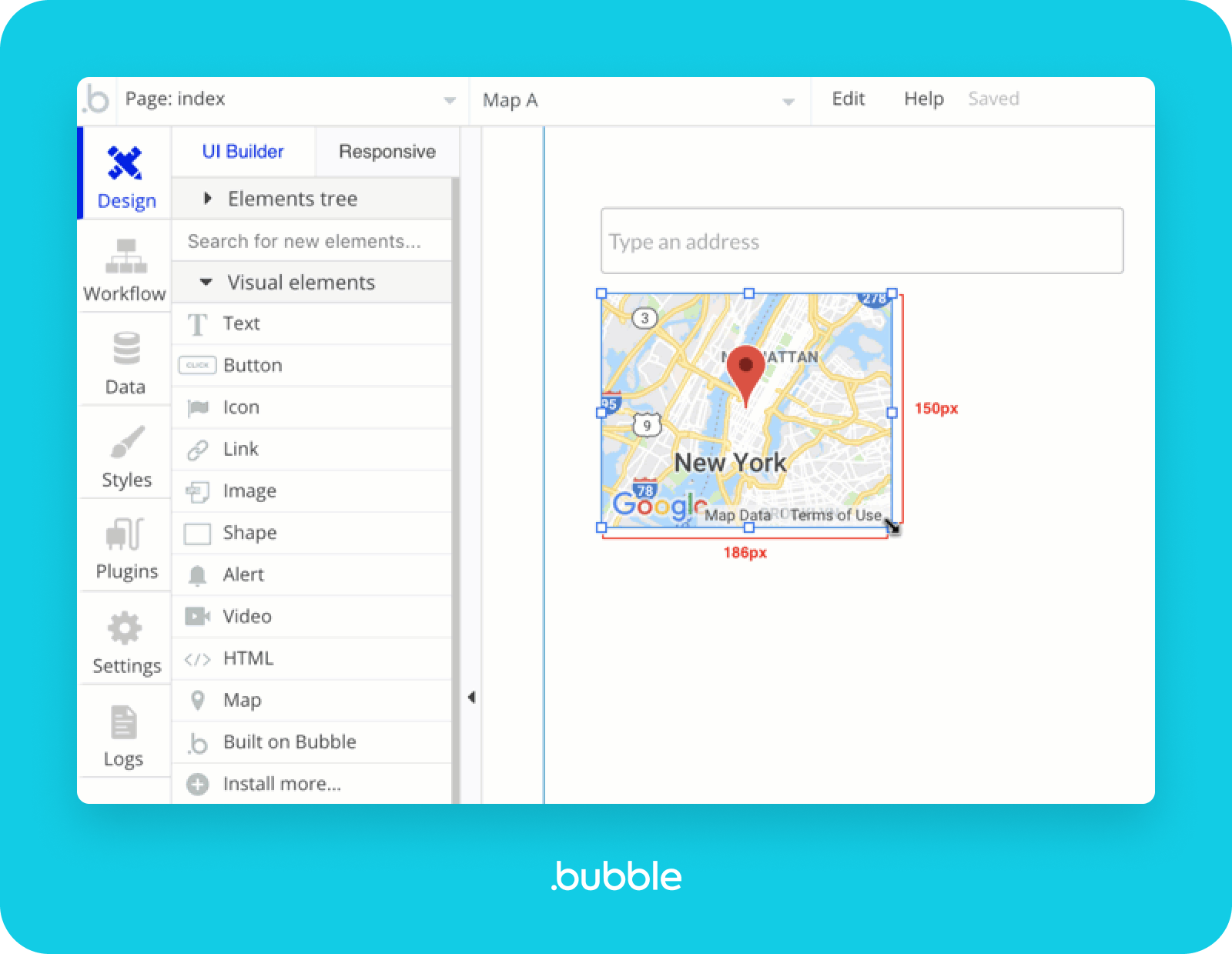Screen dimensions: 1232x954
Task: Collapse the Visual elements section
Action: click(x=311, y=283)
